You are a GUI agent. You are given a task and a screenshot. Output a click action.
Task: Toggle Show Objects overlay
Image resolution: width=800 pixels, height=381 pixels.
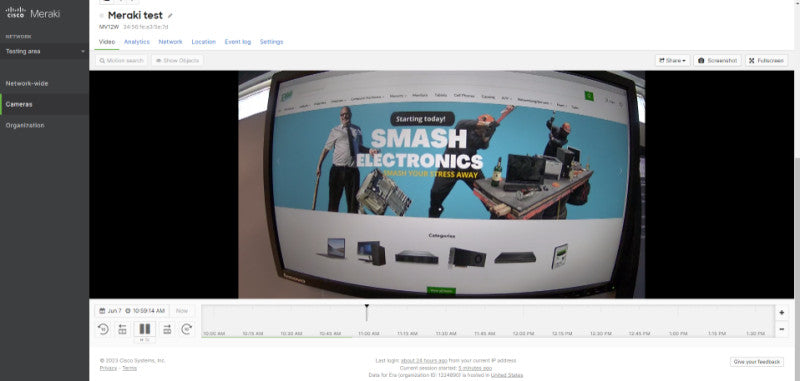coord(177,60)
